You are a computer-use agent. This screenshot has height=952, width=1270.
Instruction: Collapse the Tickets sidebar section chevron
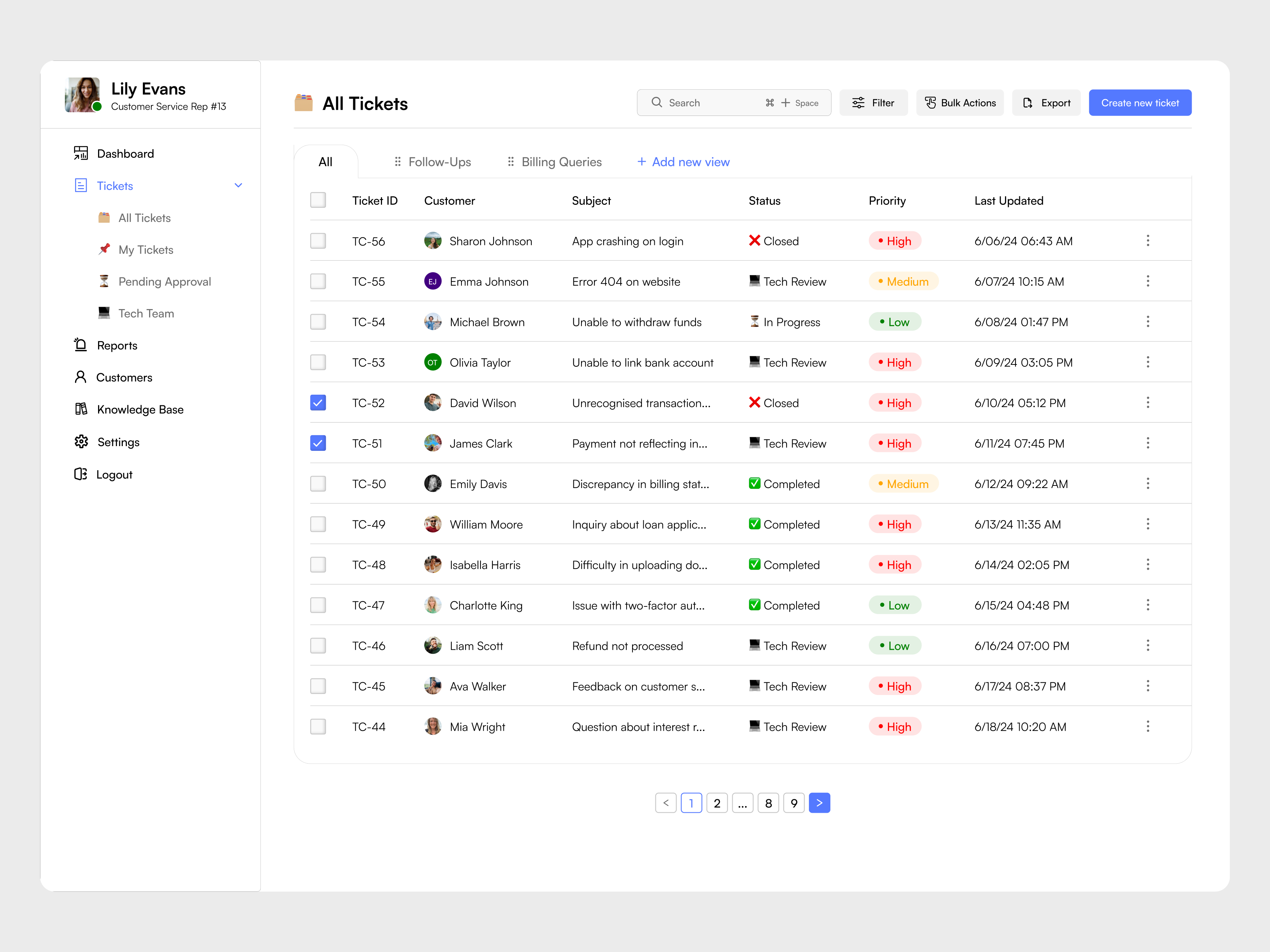point(238,186)
